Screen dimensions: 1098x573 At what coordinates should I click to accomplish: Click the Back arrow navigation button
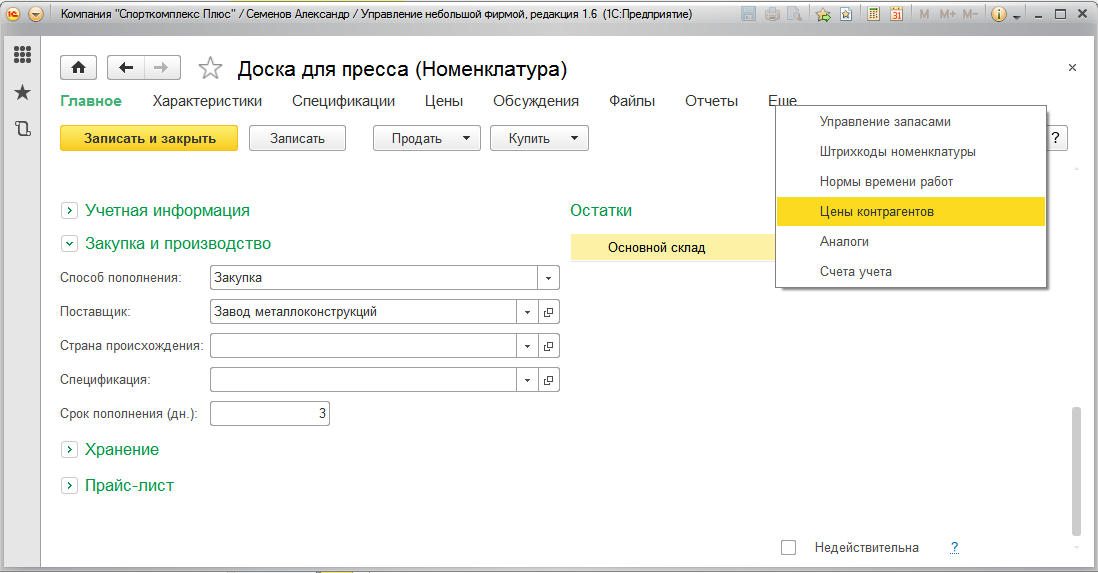(126, 67)
